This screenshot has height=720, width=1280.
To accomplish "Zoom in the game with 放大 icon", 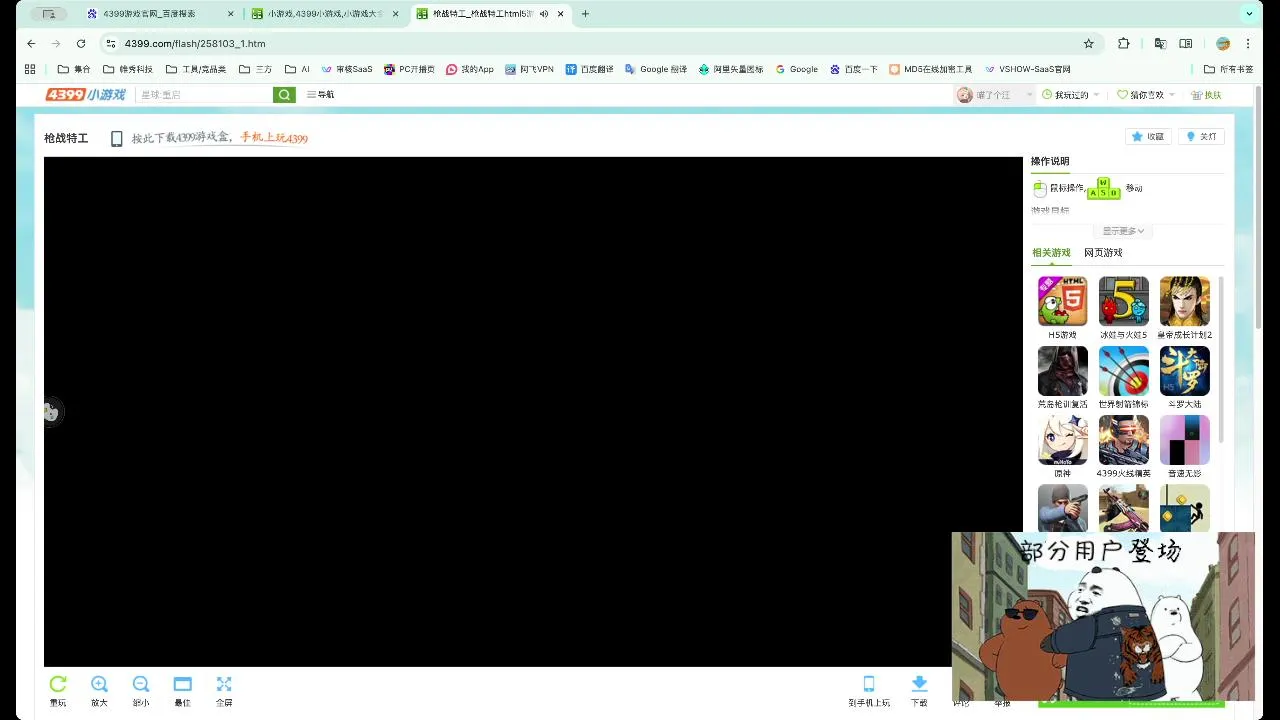I will [99, 684].
